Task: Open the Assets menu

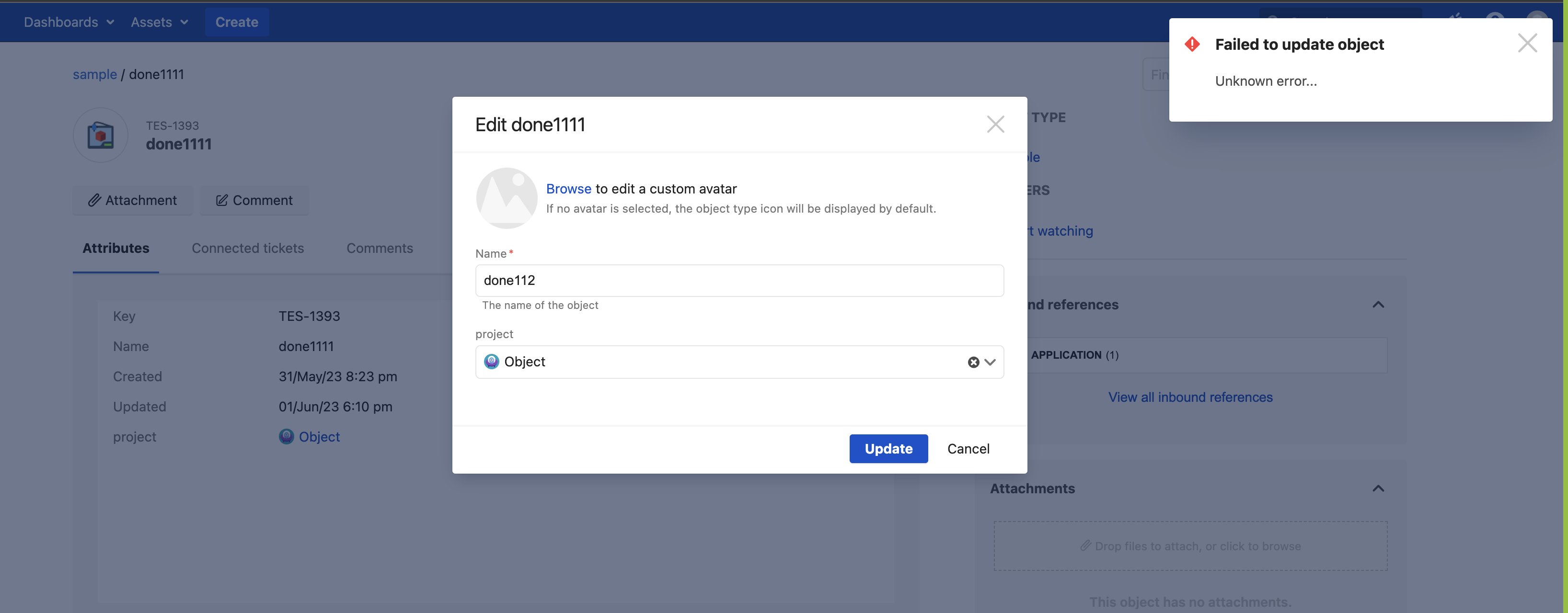Action: click(x=159, y=23)
